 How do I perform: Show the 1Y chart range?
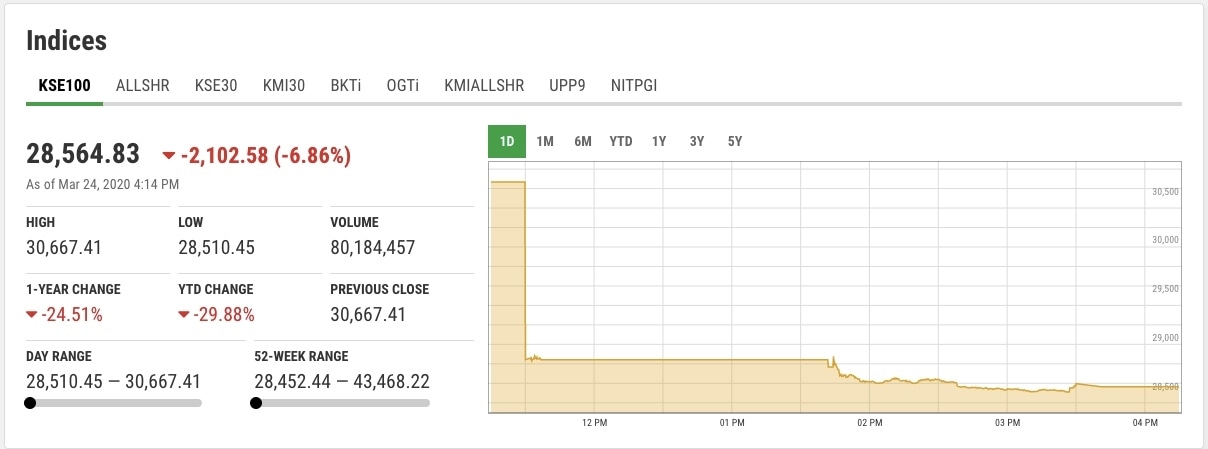pyautogui.click(x=659, y=141)
